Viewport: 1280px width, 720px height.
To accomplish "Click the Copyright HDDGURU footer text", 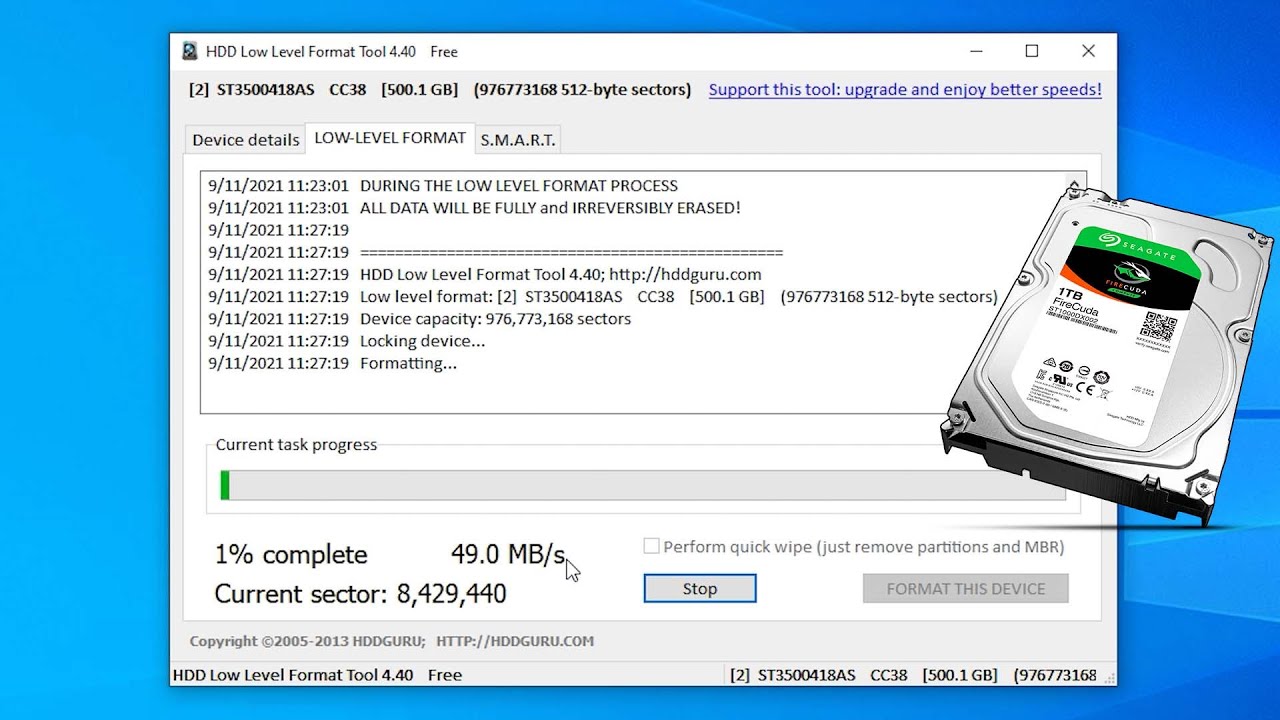I will 392,641.
